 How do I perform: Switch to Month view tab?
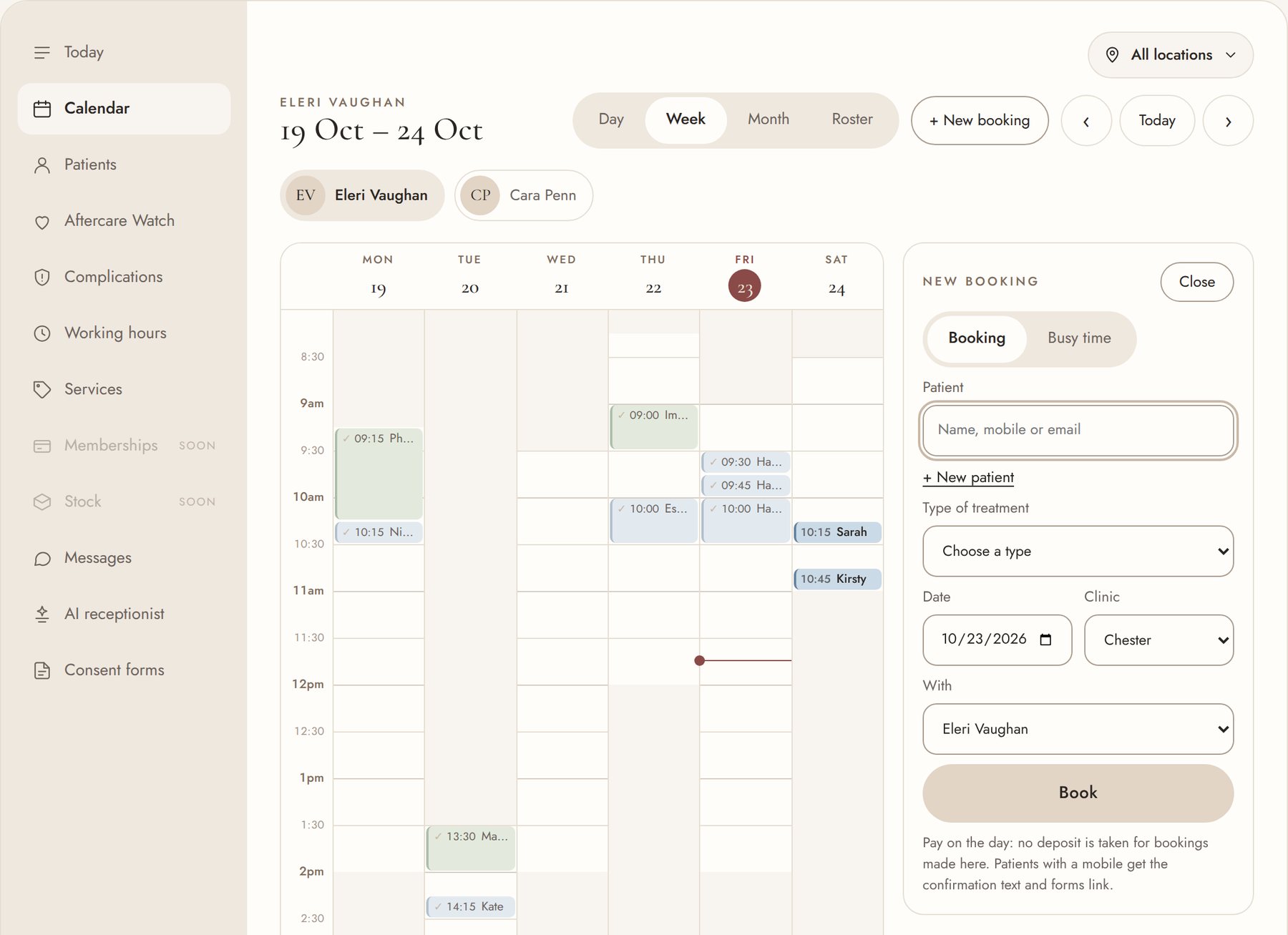(x=769, y=120)
